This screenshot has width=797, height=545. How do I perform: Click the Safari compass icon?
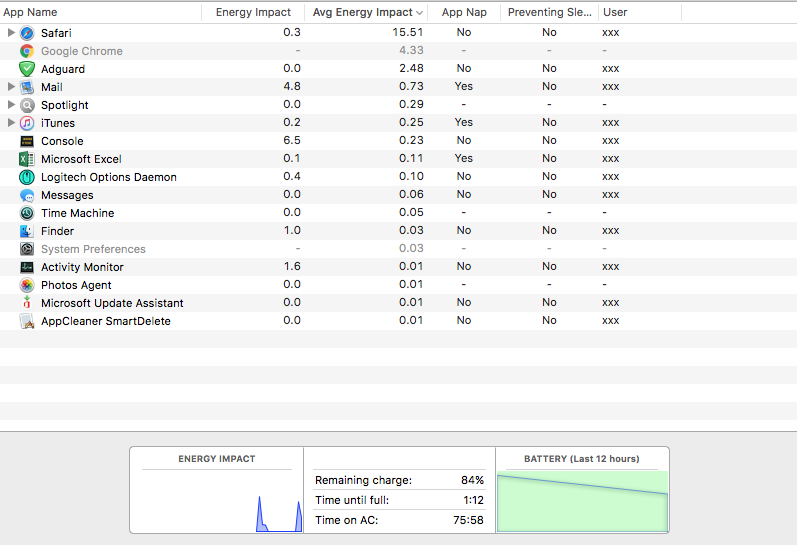click(x=27, y=33)
